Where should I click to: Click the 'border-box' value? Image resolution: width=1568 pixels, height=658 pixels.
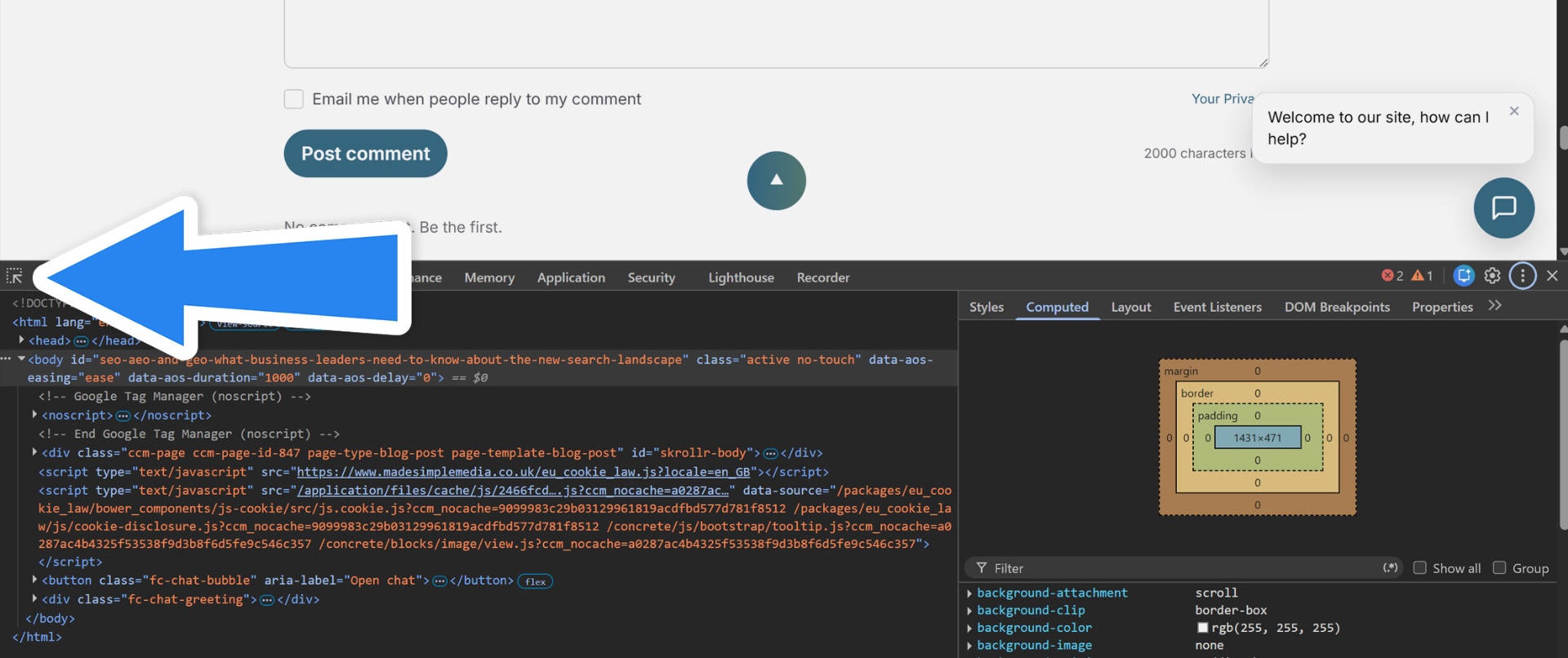(x=1231, y=611)
